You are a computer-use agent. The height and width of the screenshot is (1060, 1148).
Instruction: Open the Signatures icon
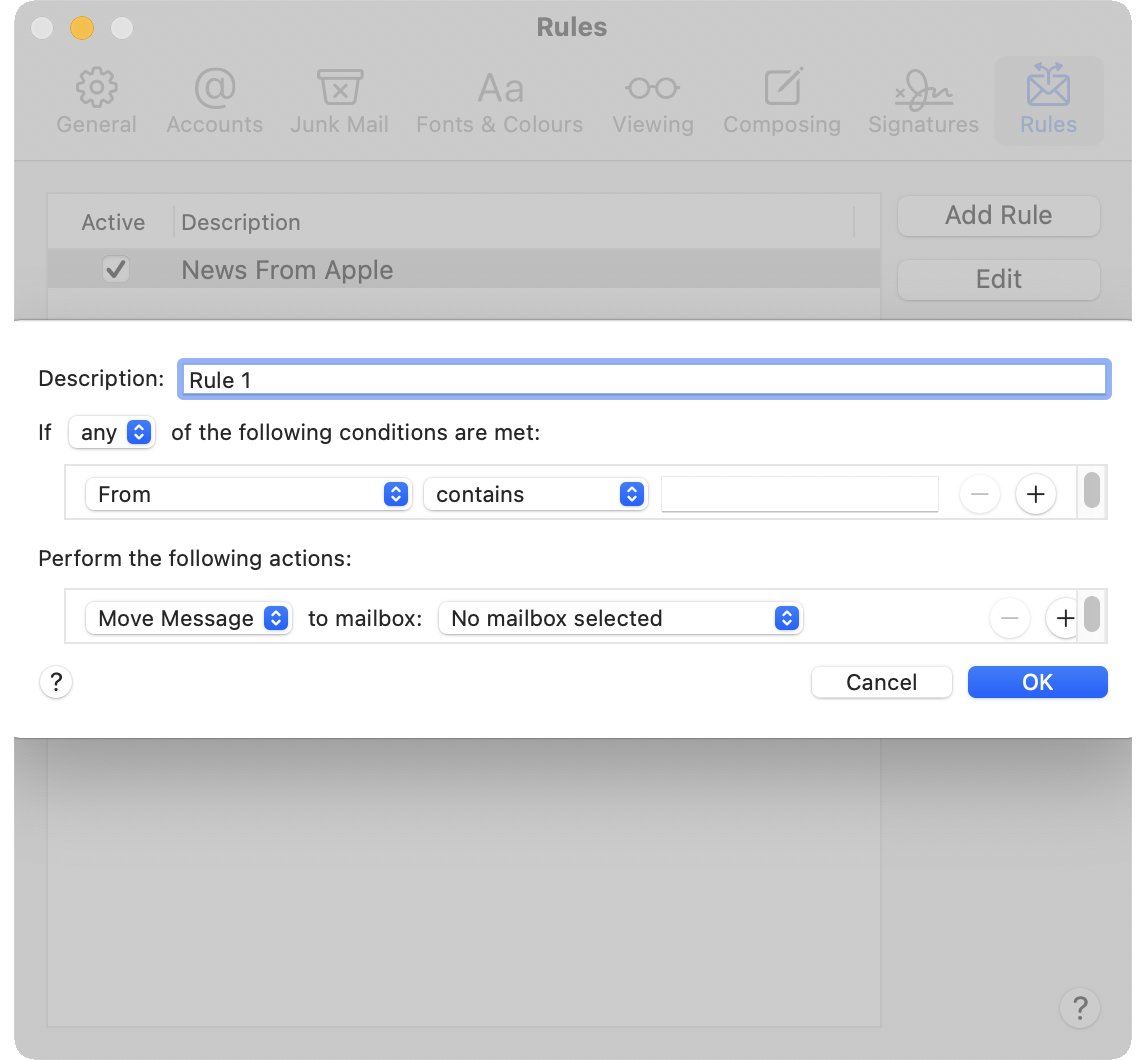[x=923, y=89]
